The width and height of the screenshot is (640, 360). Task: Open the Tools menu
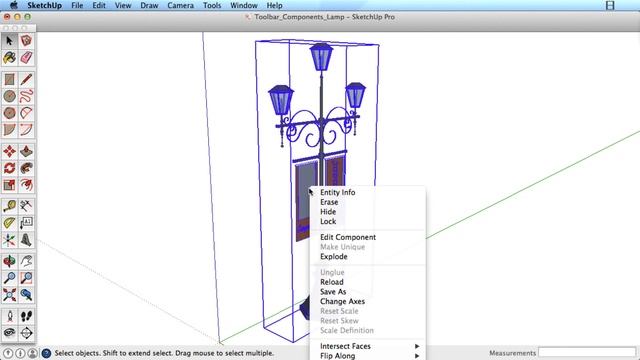[212, 5]
